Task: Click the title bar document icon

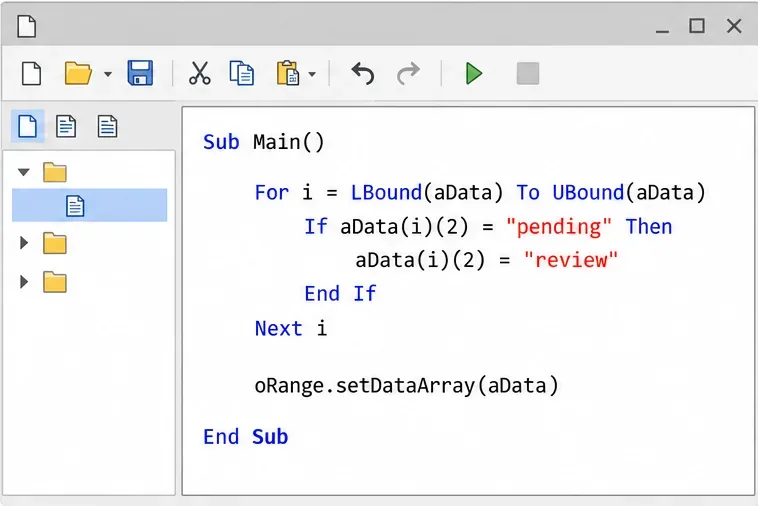Action: coord(27,26)
